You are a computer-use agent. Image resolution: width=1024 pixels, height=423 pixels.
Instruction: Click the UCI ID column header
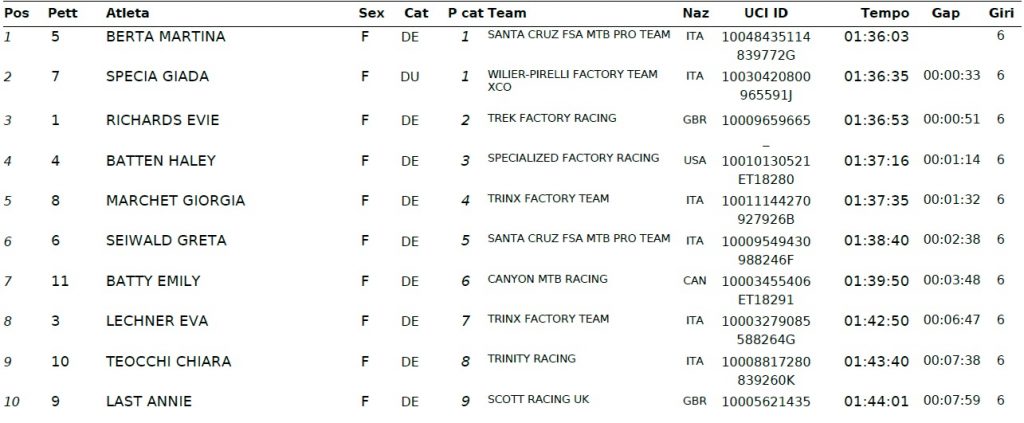coord(766,13)
